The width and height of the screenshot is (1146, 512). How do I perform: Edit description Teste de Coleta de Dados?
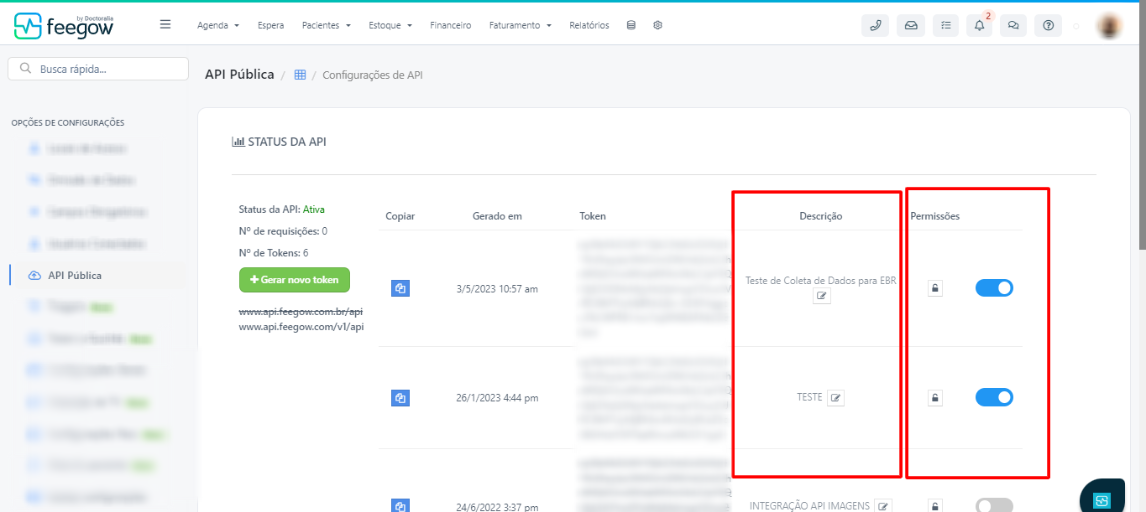point(822,296)
